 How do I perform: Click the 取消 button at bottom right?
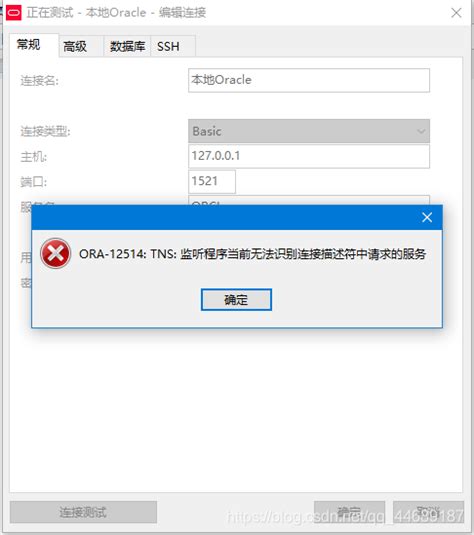click(428, 512)
